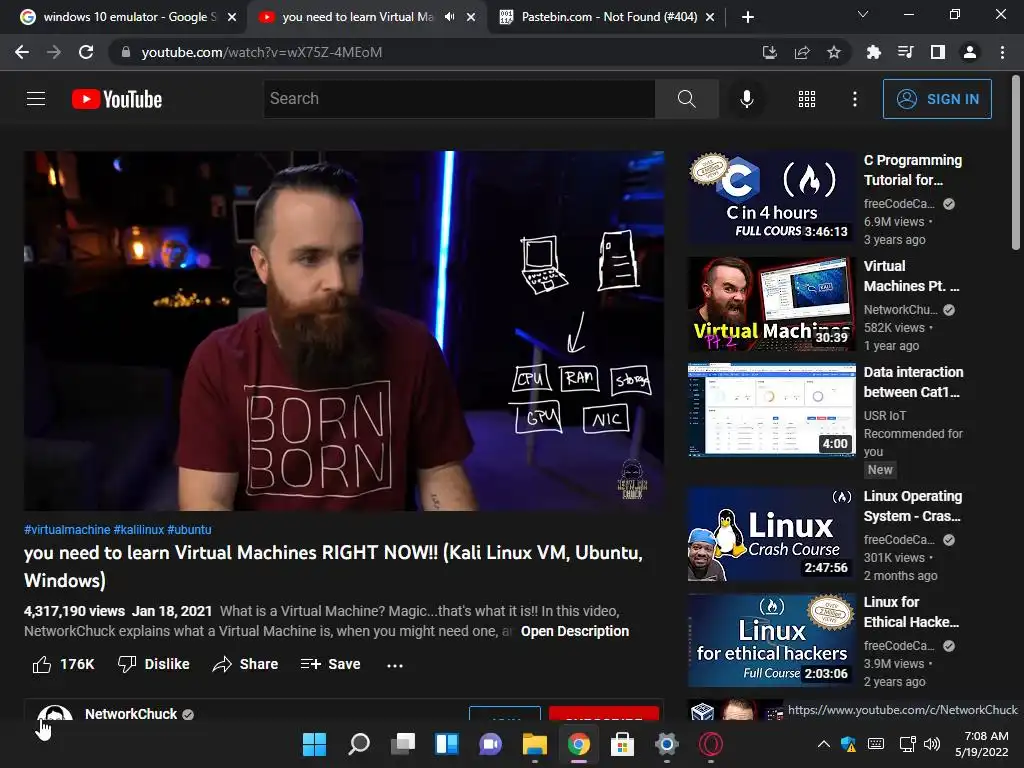Viewport: 1024px width, 768px height.
Task: Mute the YouTube tab audio icon
Action: 449,17
